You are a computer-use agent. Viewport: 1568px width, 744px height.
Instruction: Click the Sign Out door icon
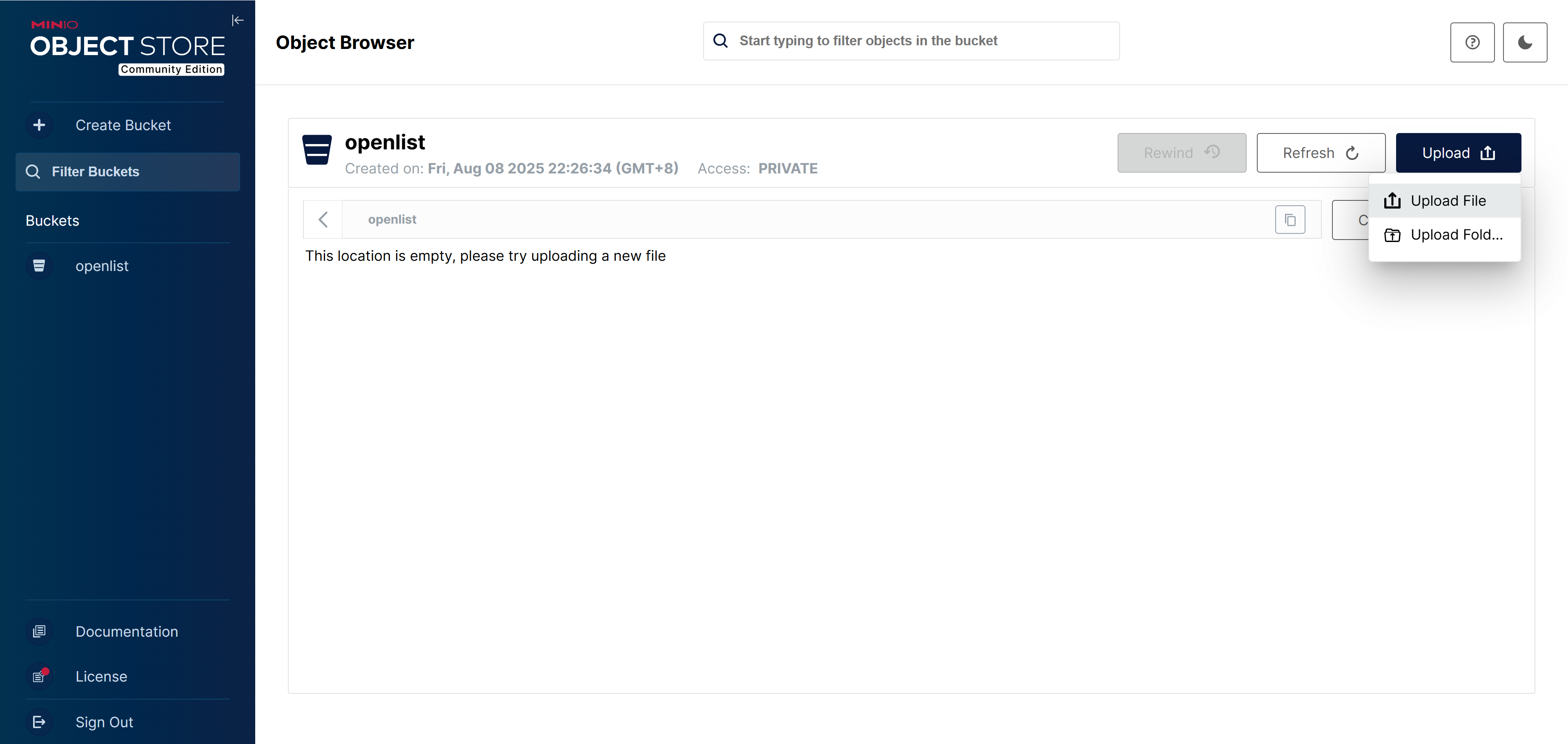click(39, 722)
